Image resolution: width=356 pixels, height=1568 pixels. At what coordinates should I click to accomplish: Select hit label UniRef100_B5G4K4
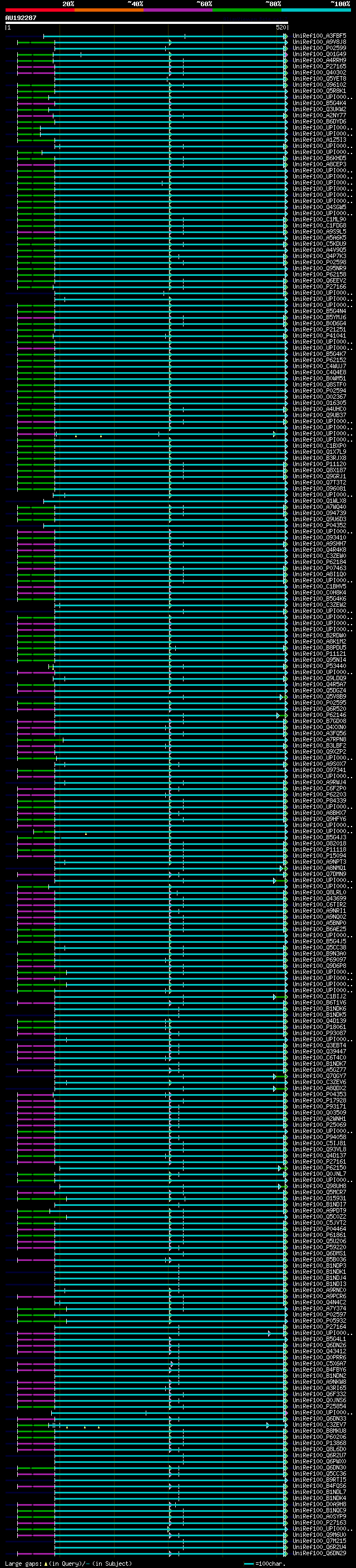coord(319,103)
